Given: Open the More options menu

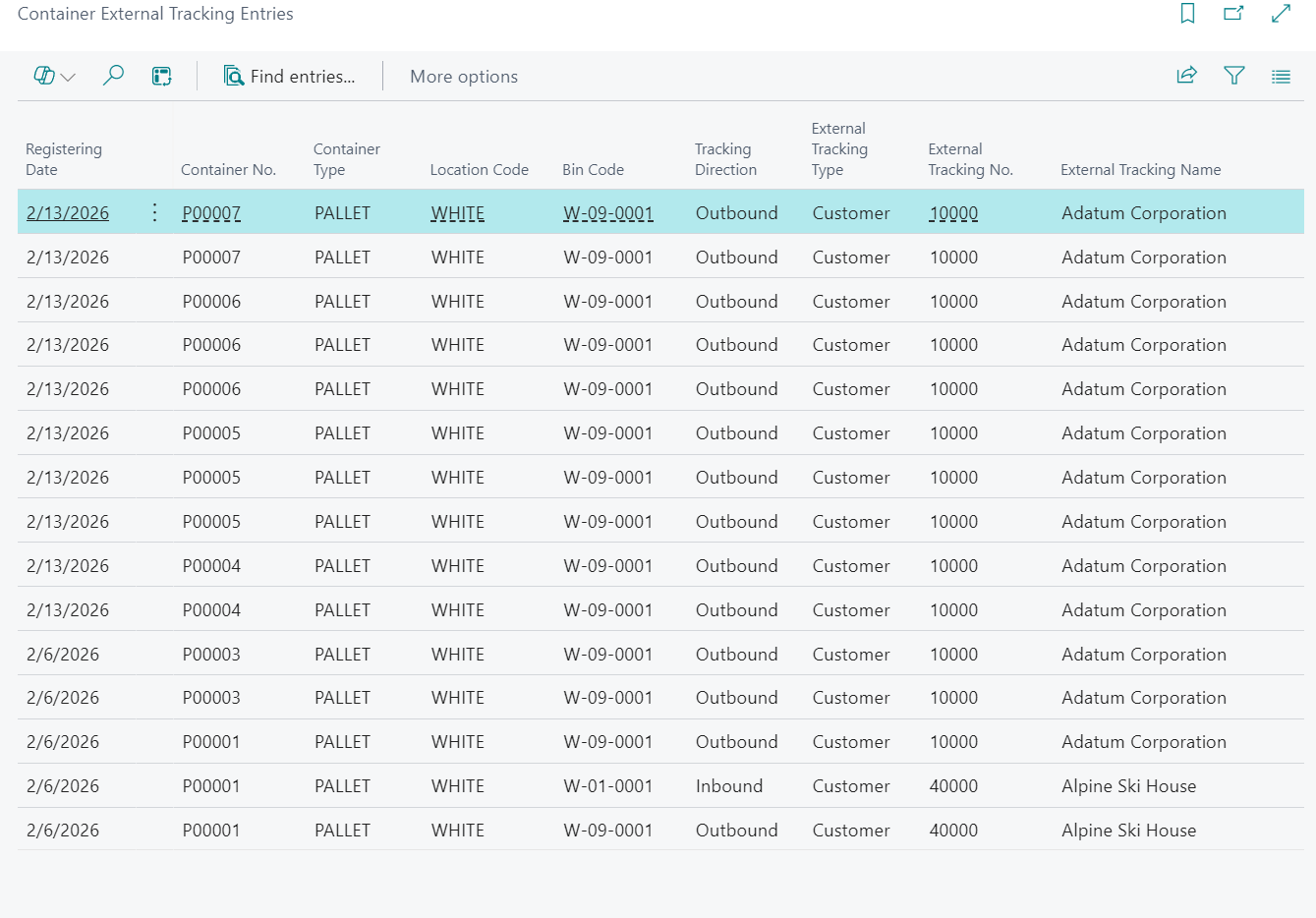Looking at the screenshot, I should (x=463, y=77).
